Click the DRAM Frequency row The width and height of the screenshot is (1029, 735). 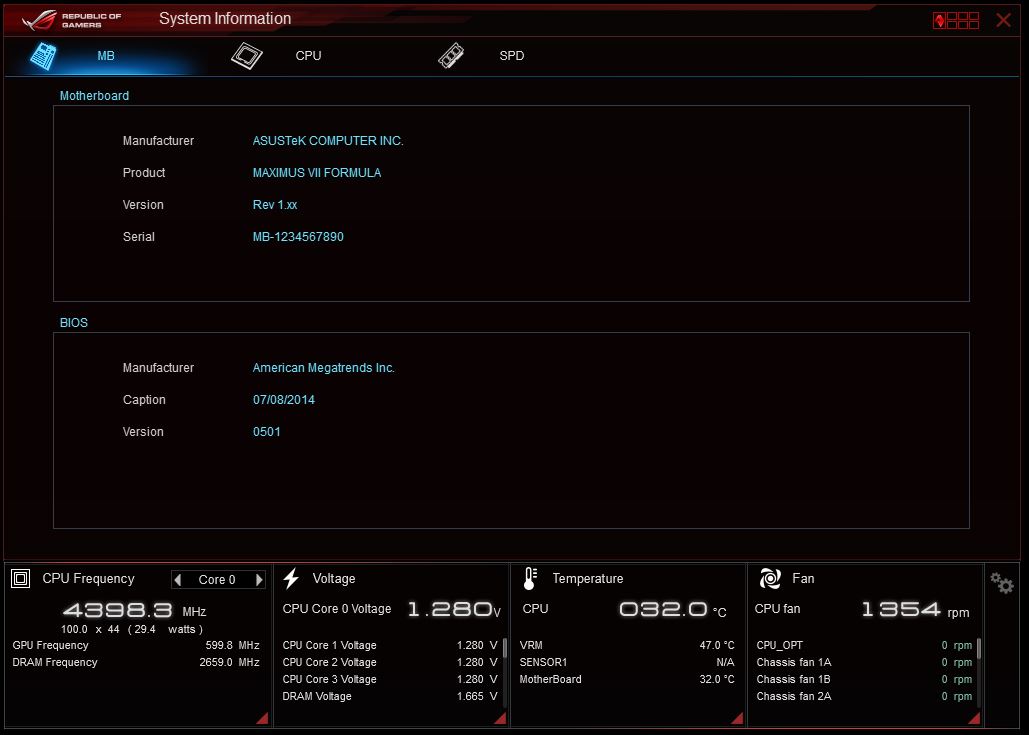click(136, 662)
